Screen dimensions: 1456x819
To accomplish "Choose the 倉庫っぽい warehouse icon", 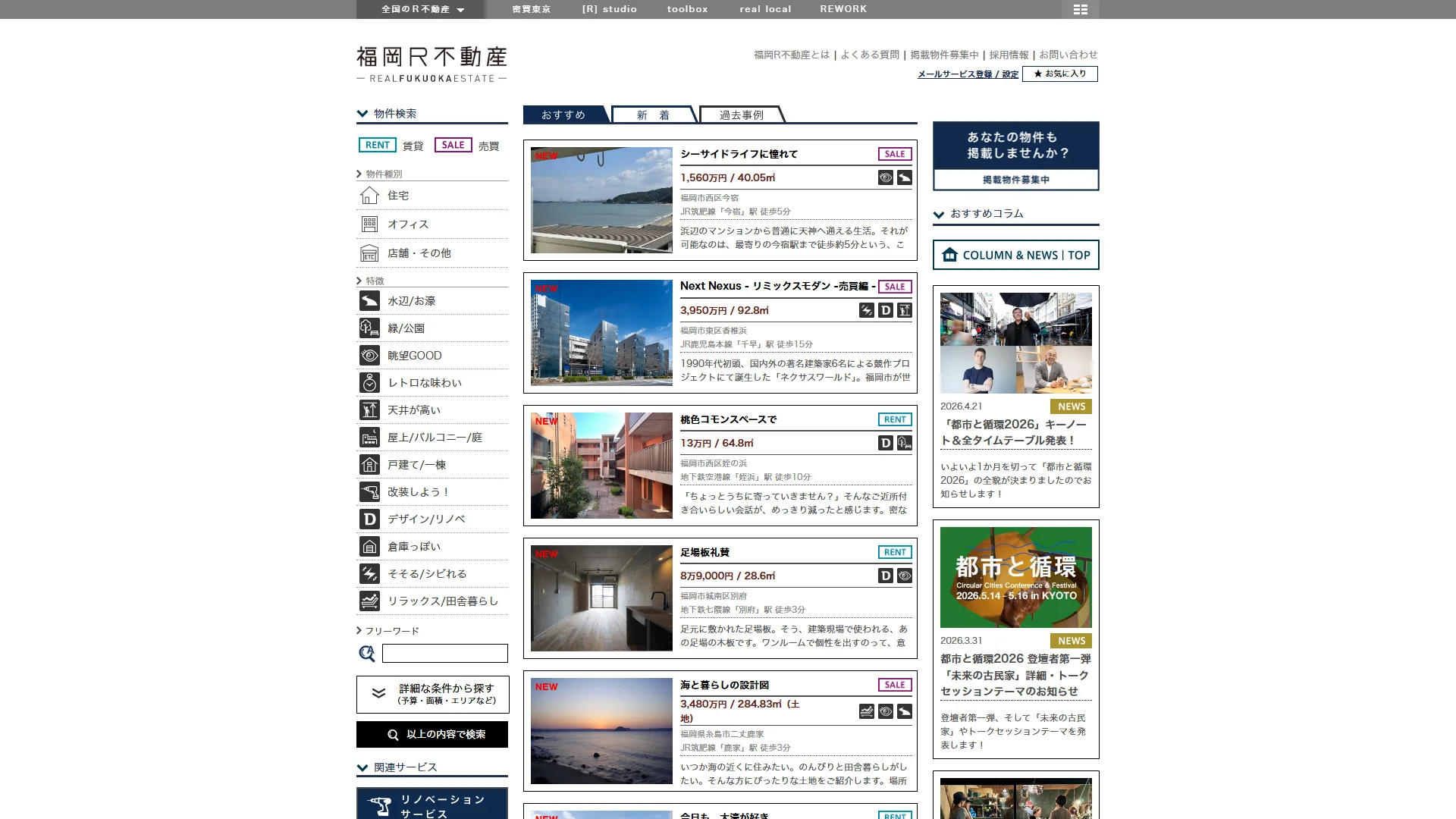I will [x=369, y=547].
